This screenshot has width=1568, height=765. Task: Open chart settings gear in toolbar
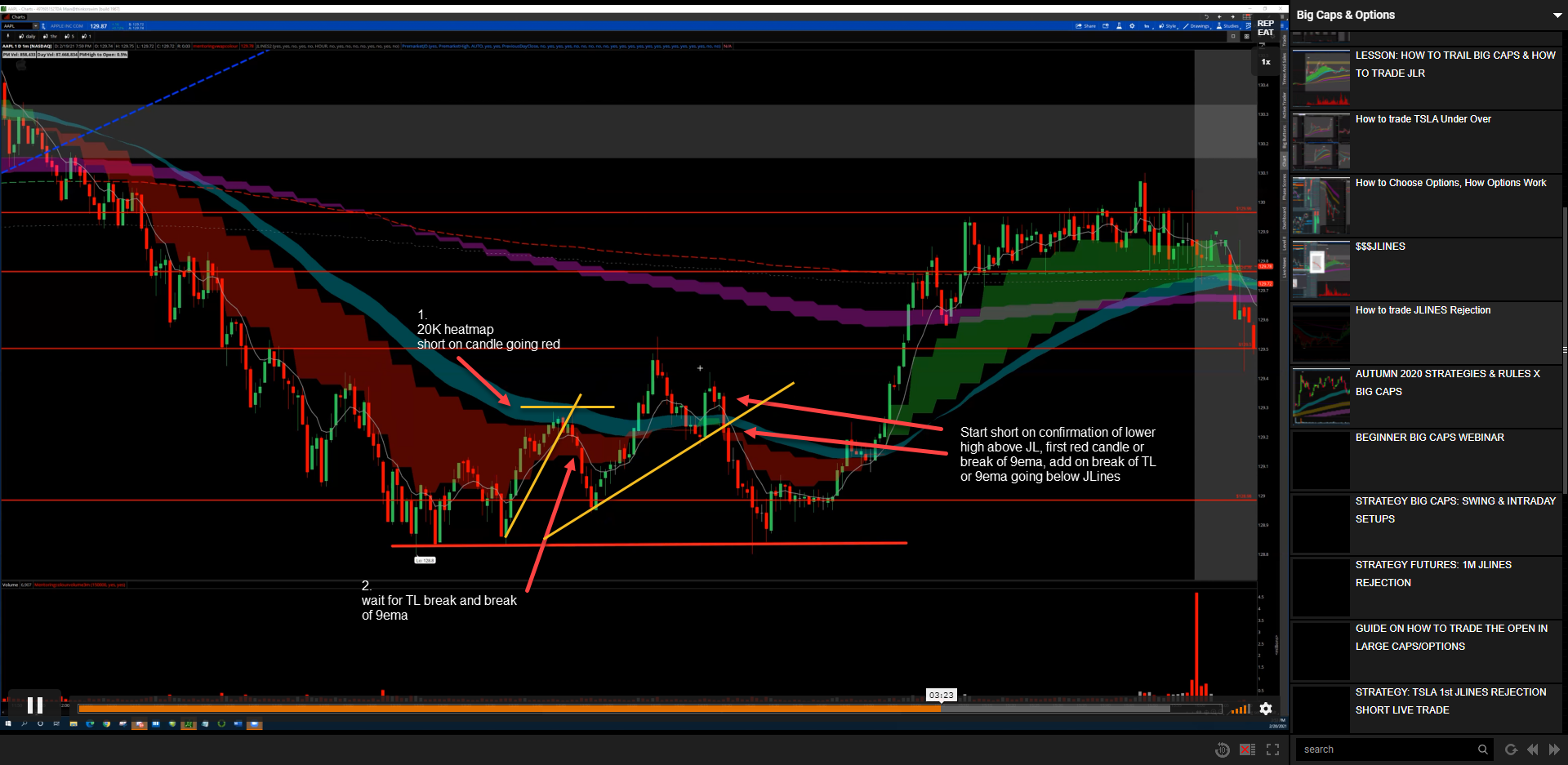tap(1132, 26)
